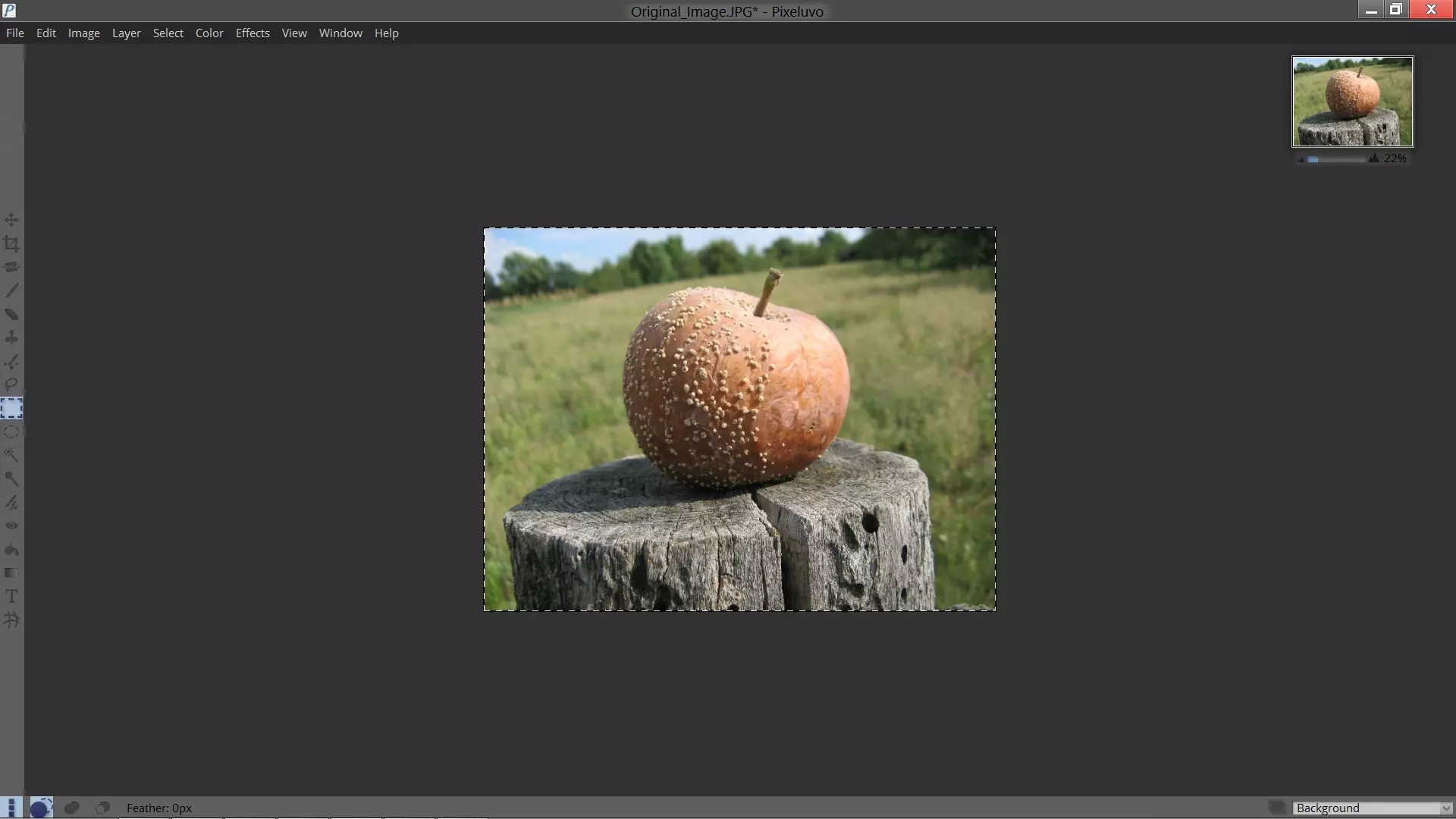Select the Crop tool
Viewport: 1456px width, 819px height.
[x=11, y=243]
